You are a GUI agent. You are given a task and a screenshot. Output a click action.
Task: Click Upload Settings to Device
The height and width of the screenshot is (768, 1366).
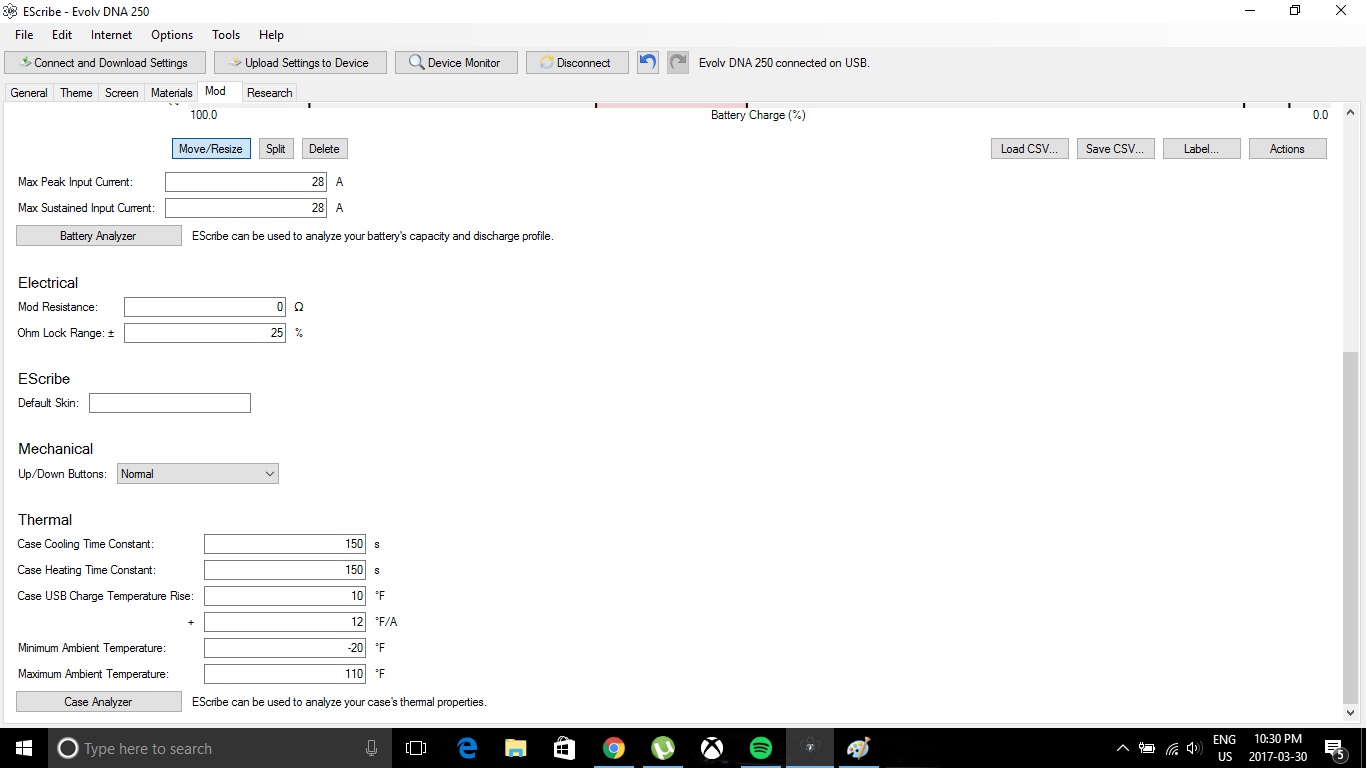(x=297, y=63)
